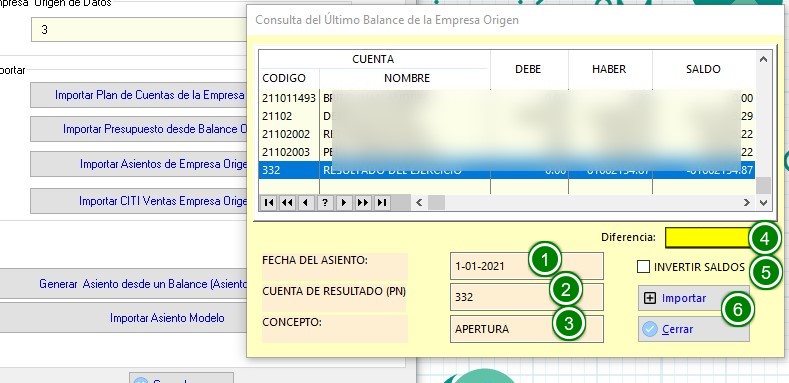Select row with code 21102002
Image resolution: width=789 pixels, height=383 pixels.
click(507, 134)
